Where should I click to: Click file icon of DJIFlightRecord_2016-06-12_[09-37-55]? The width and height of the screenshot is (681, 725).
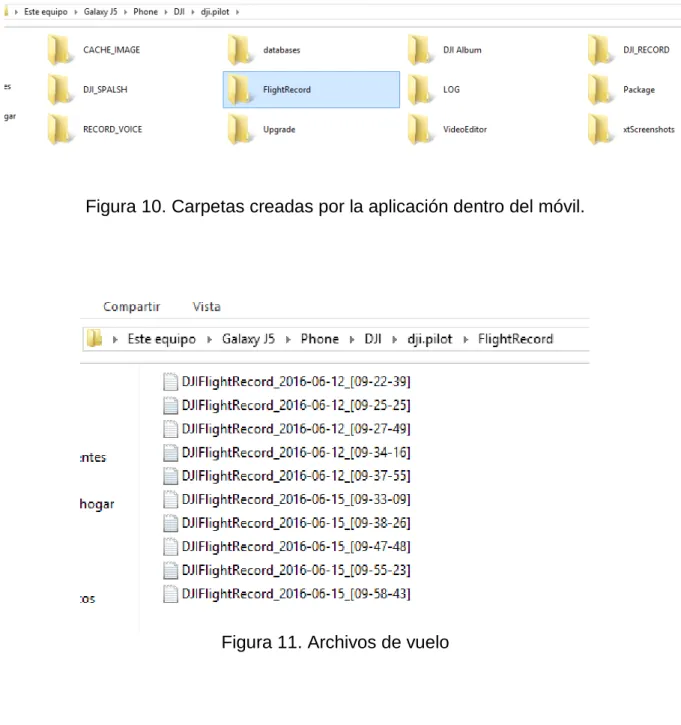(170, 476)
